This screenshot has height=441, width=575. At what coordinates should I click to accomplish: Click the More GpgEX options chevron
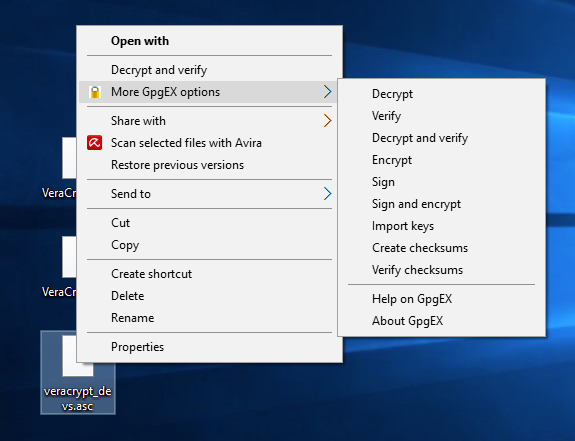327,92
